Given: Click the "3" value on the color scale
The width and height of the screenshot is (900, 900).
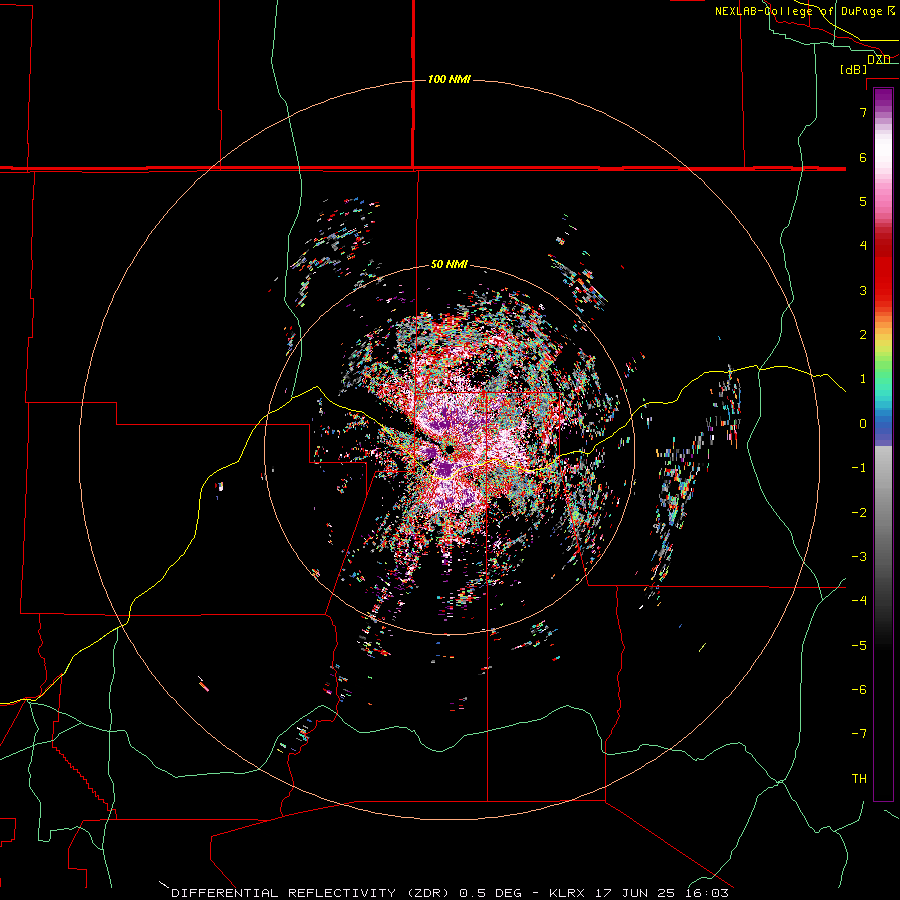Looking at the screenshot, I should [863, 290].
